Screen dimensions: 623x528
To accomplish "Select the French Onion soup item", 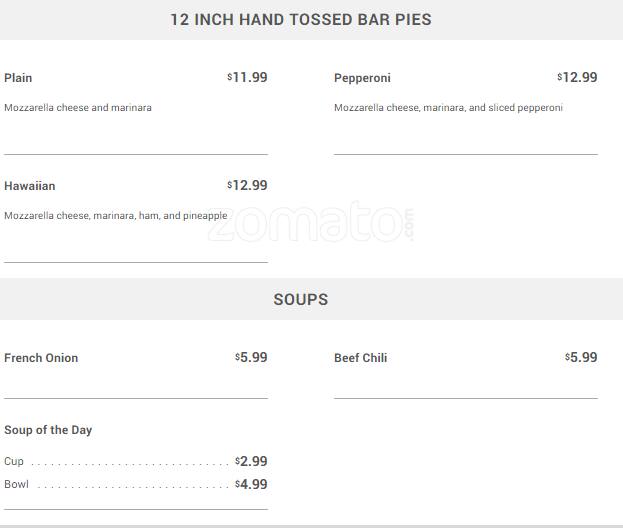I will click(x=41, y=358).
